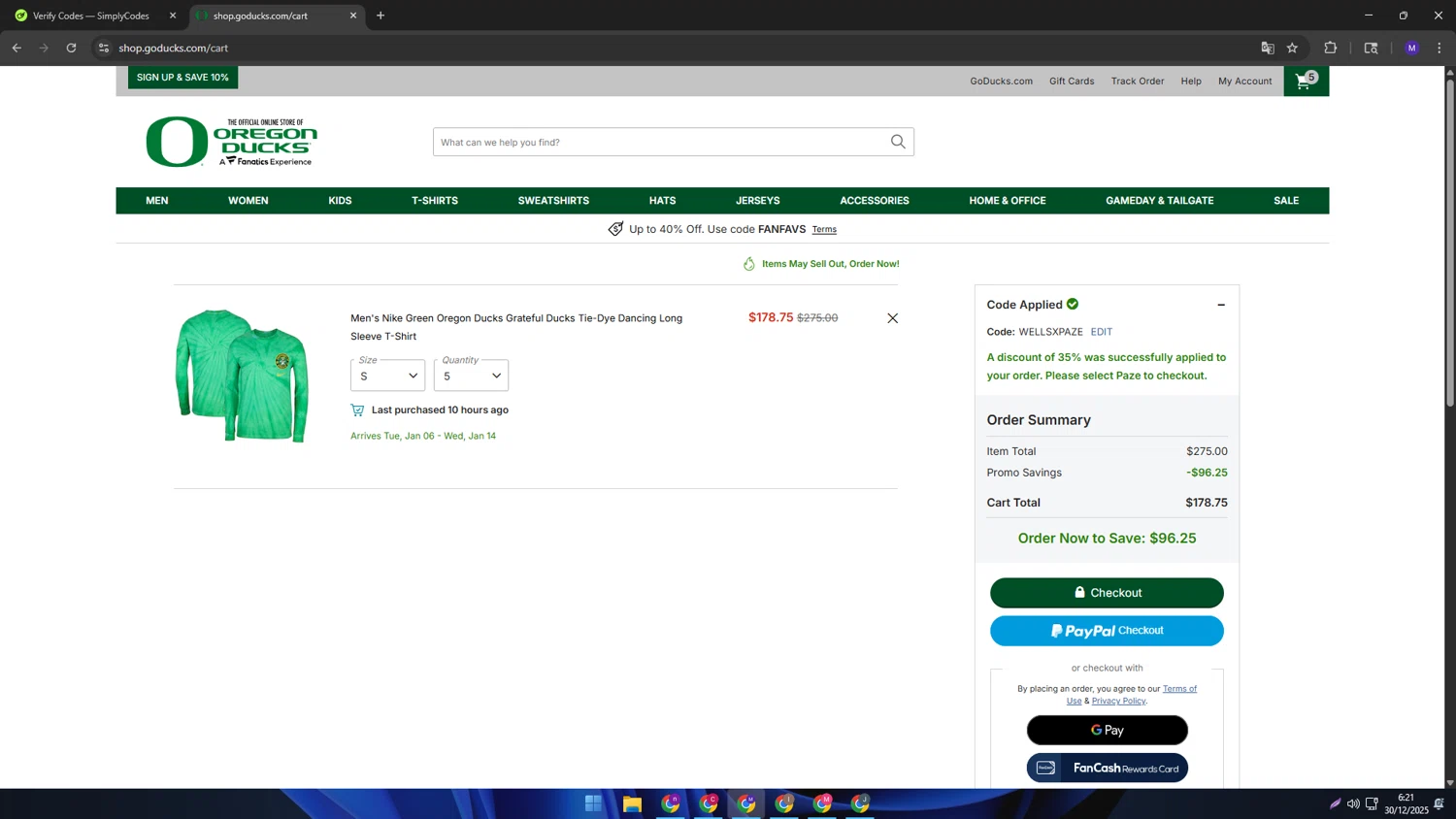Click the Oregon Ducks logo
Screen dimensions: 1456x819
[x=231, y=142]
